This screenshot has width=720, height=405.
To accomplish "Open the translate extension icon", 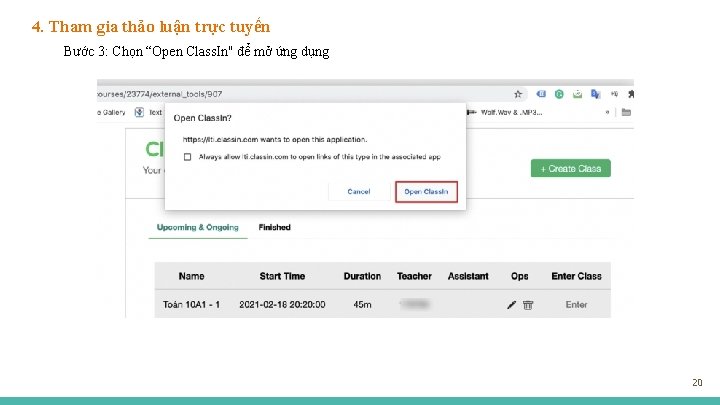I will [x=596, y=94].
